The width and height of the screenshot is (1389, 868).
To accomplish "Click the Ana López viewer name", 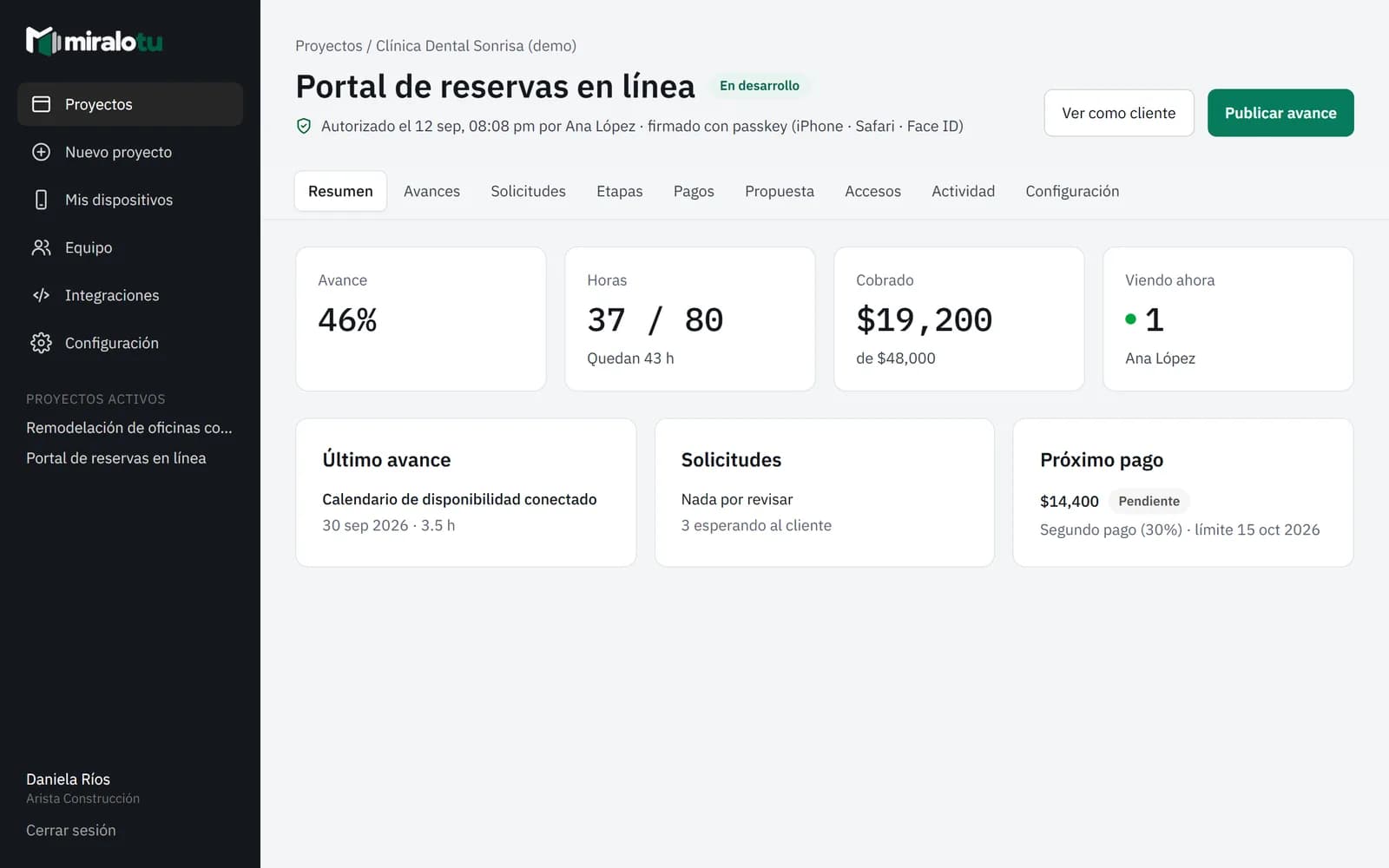I will pyautogui.click(x=1160, y=358).
